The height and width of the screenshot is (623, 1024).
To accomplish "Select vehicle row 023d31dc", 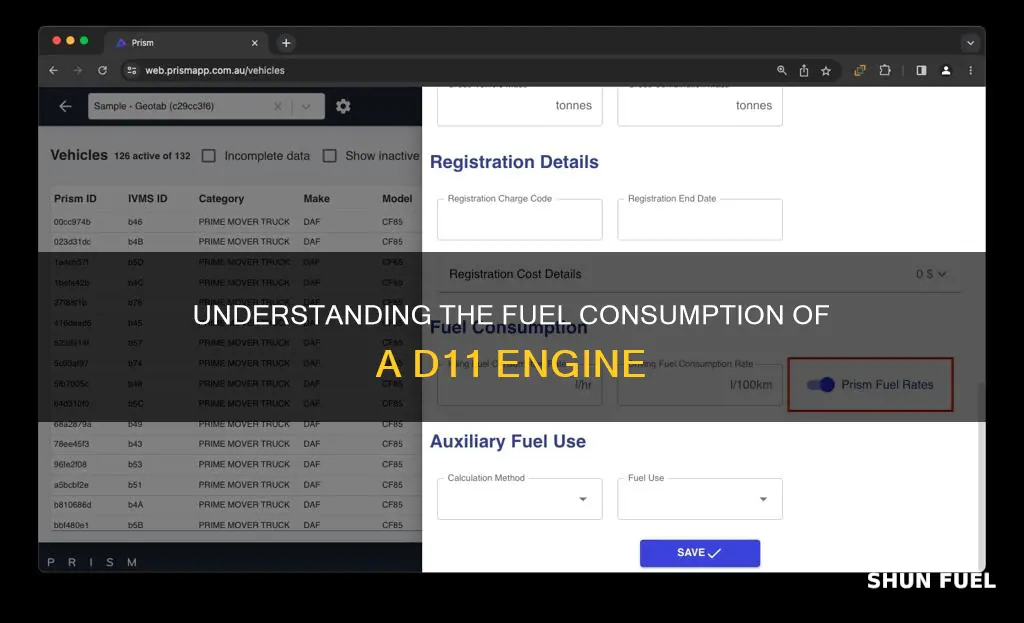I will click(x=235, y=242).
